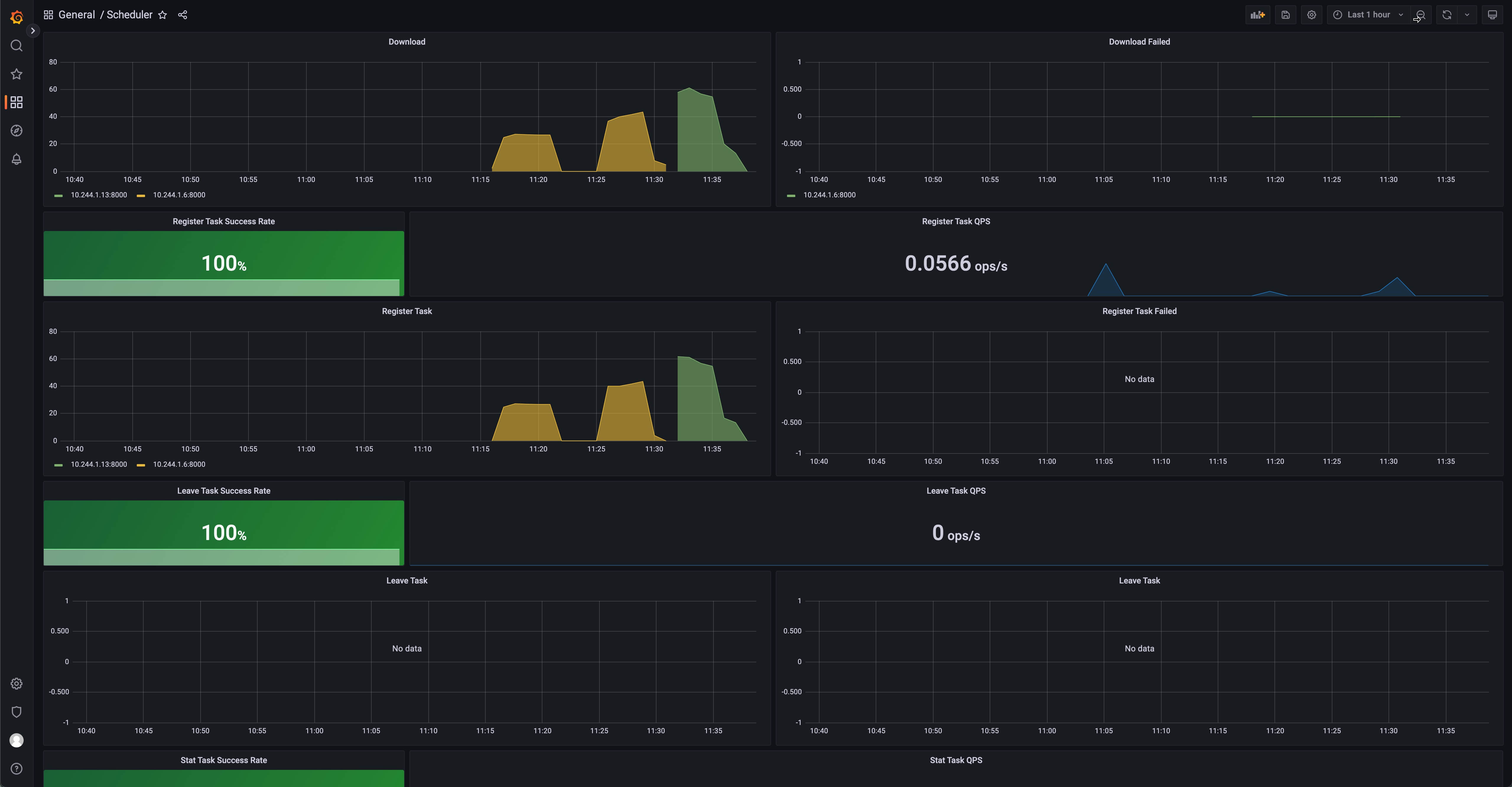Open the Alerting bell icon
The image size is (1512, 787).
point(17,159)
